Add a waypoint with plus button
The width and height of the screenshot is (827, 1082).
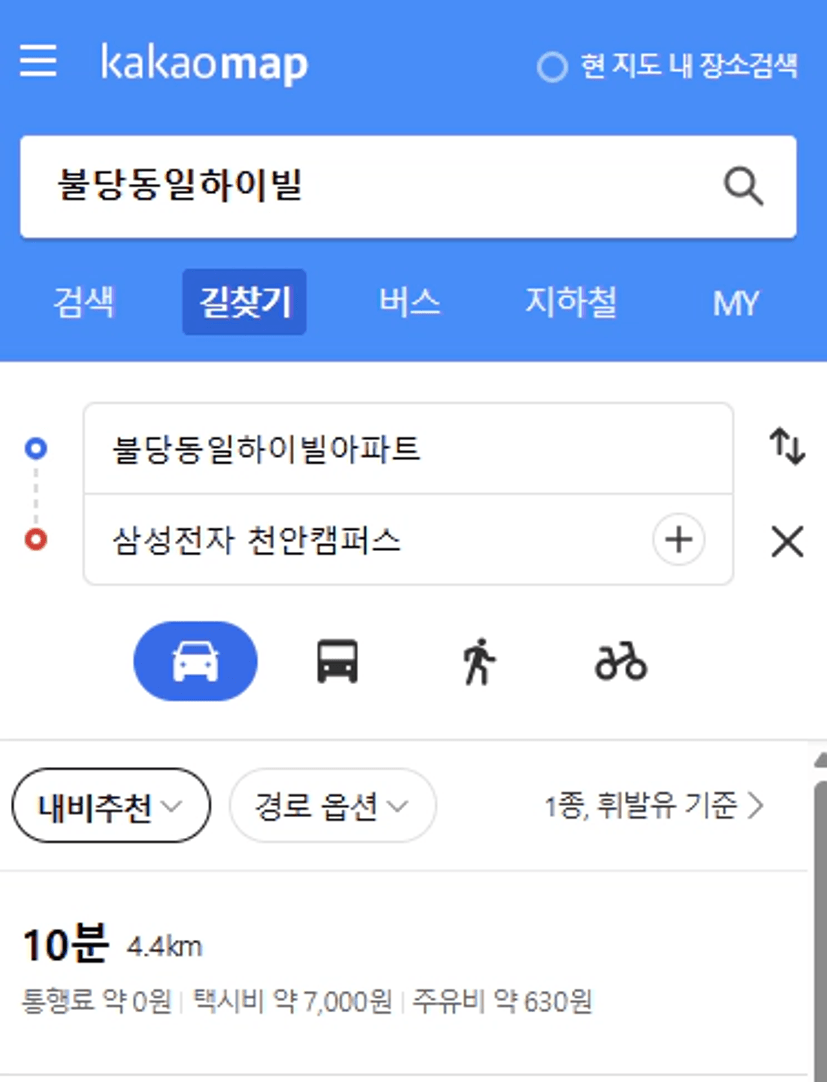tap(679, 539)
